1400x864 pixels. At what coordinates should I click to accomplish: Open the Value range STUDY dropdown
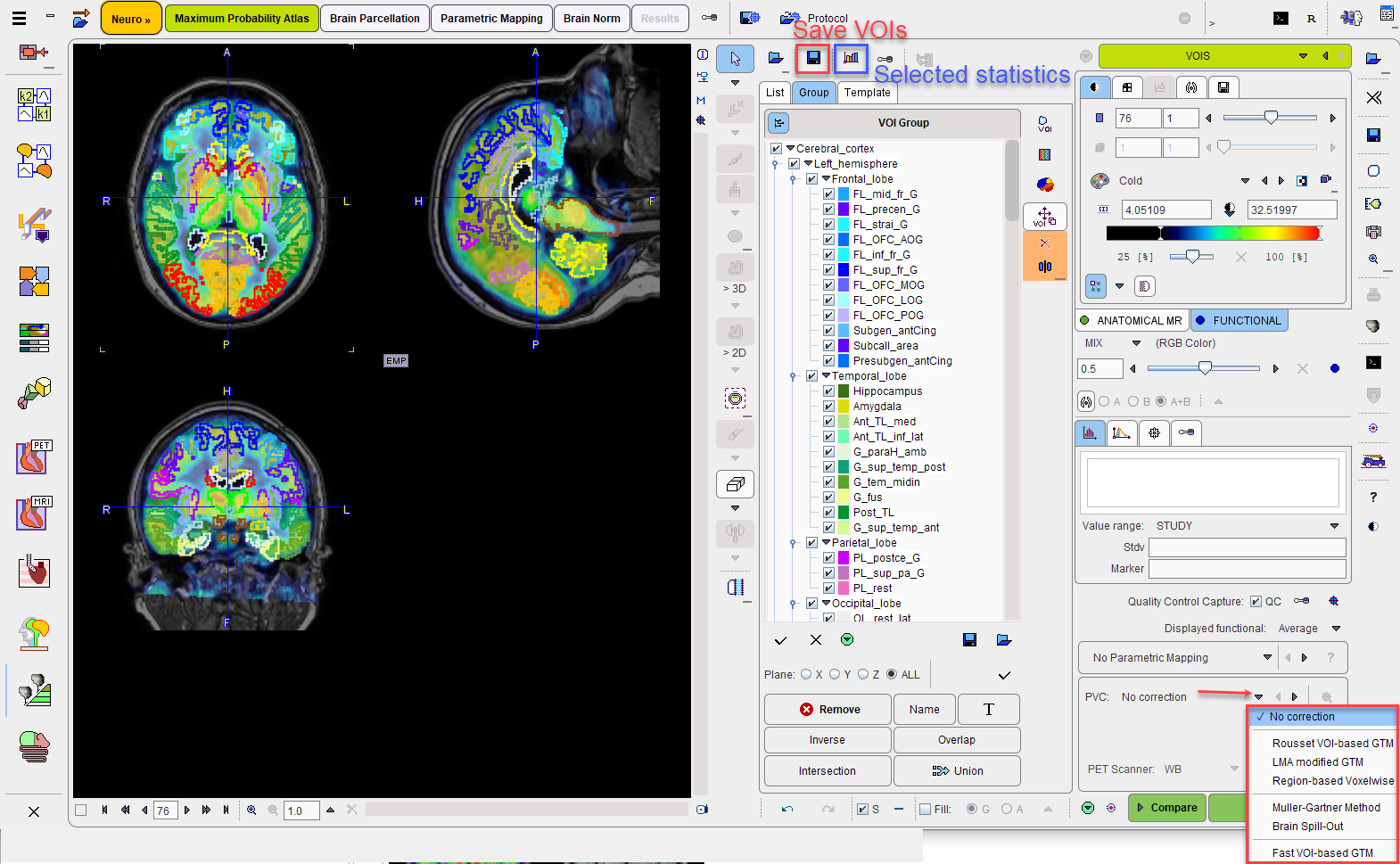(1334, 526)
